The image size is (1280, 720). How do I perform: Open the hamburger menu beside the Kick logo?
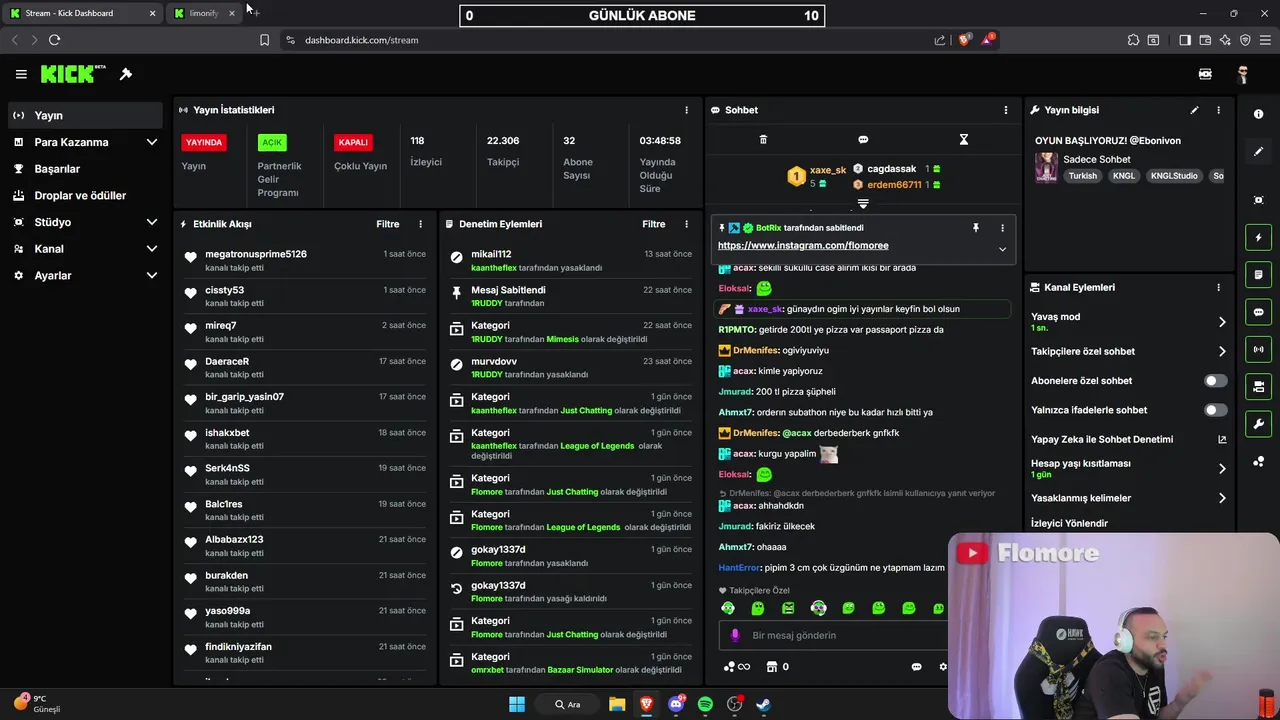pyautogui.click(x=21, y=74)
